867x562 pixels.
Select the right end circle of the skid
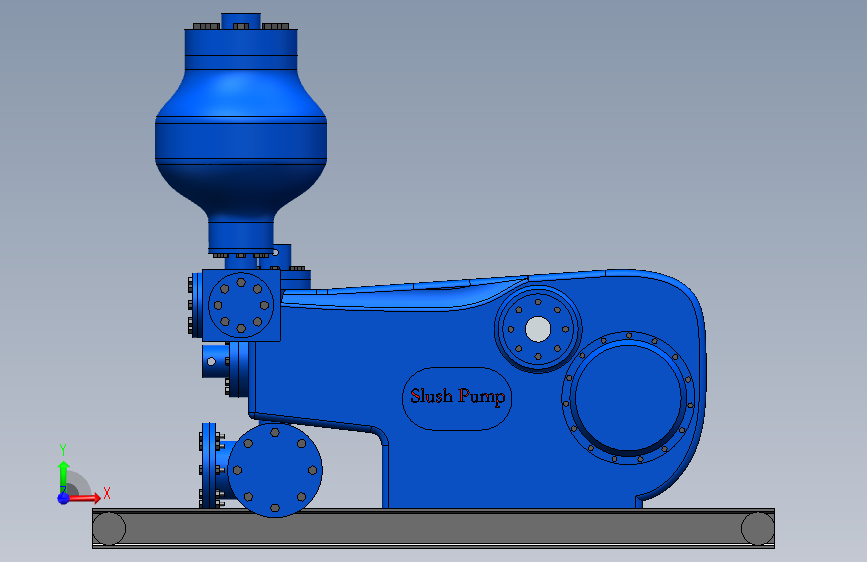coord(758,529)
